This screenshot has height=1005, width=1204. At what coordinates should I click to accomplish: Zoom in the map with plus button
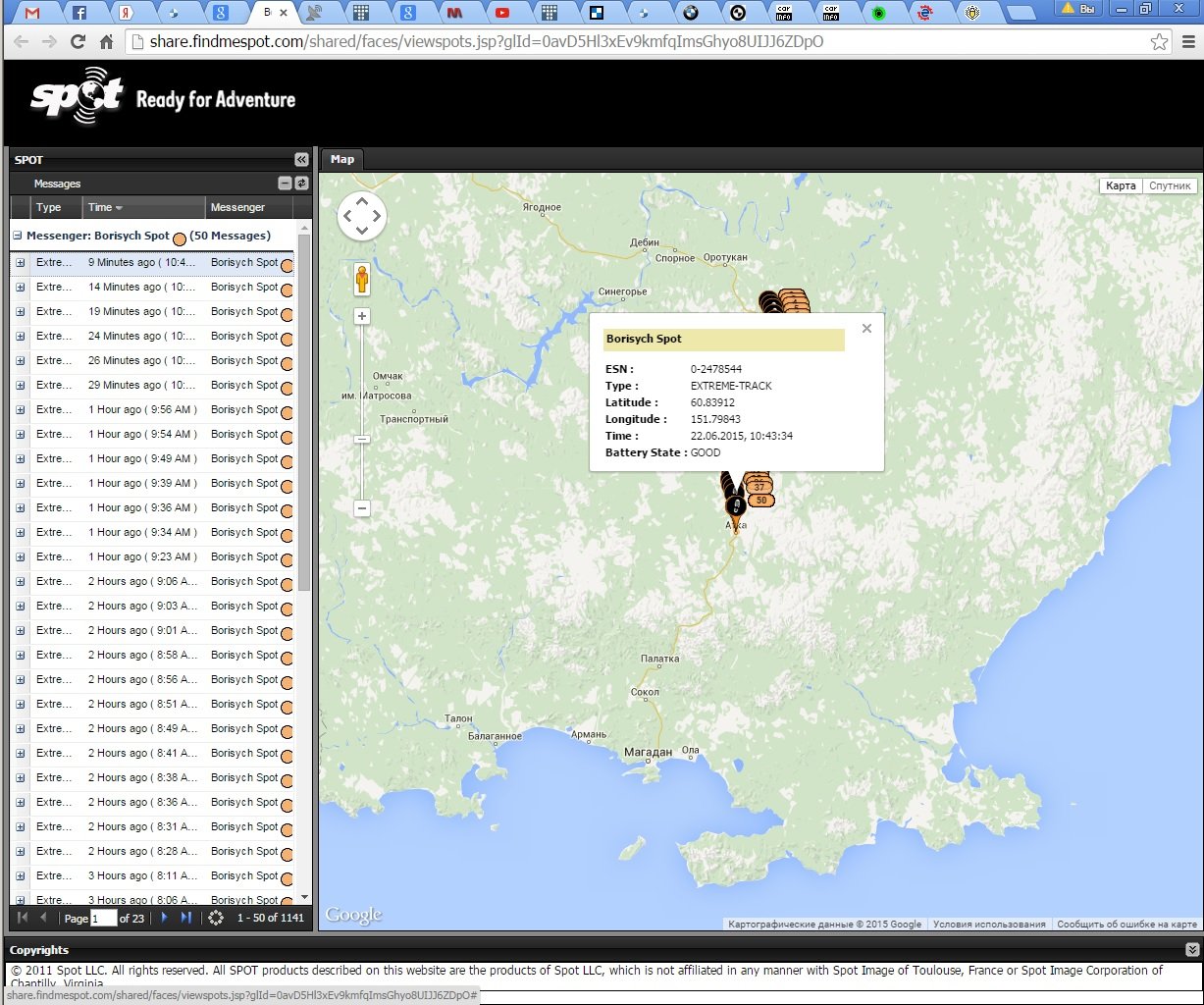tap(362, 316)
